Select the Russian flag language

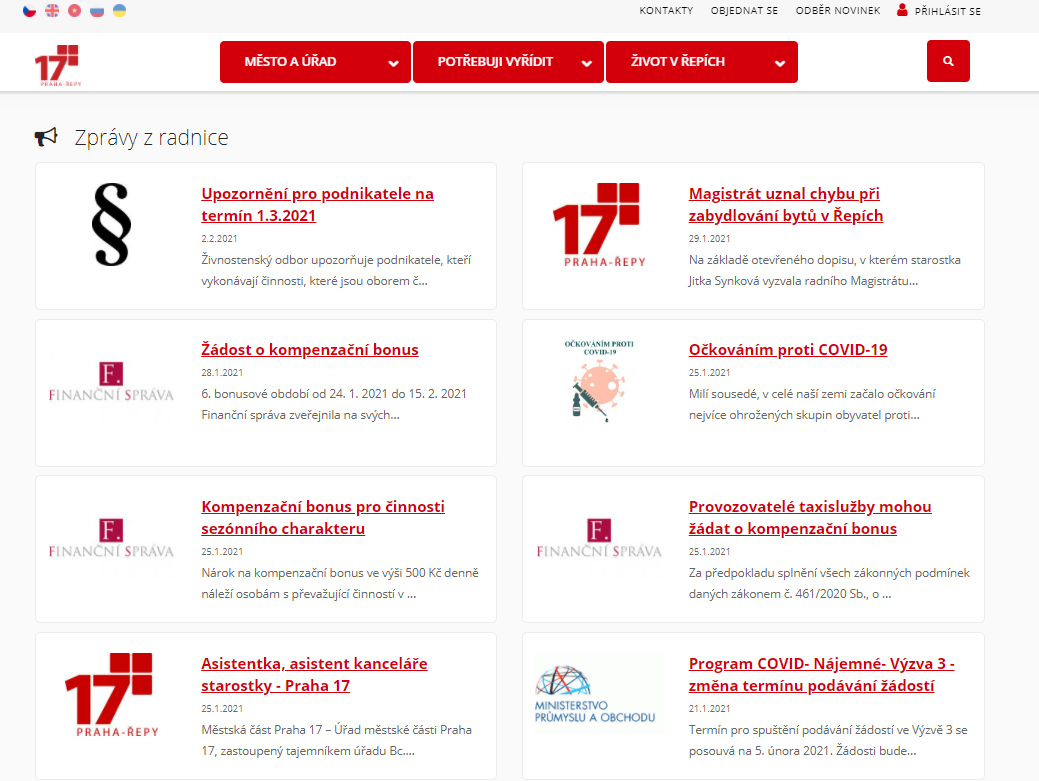click(97, 11)
